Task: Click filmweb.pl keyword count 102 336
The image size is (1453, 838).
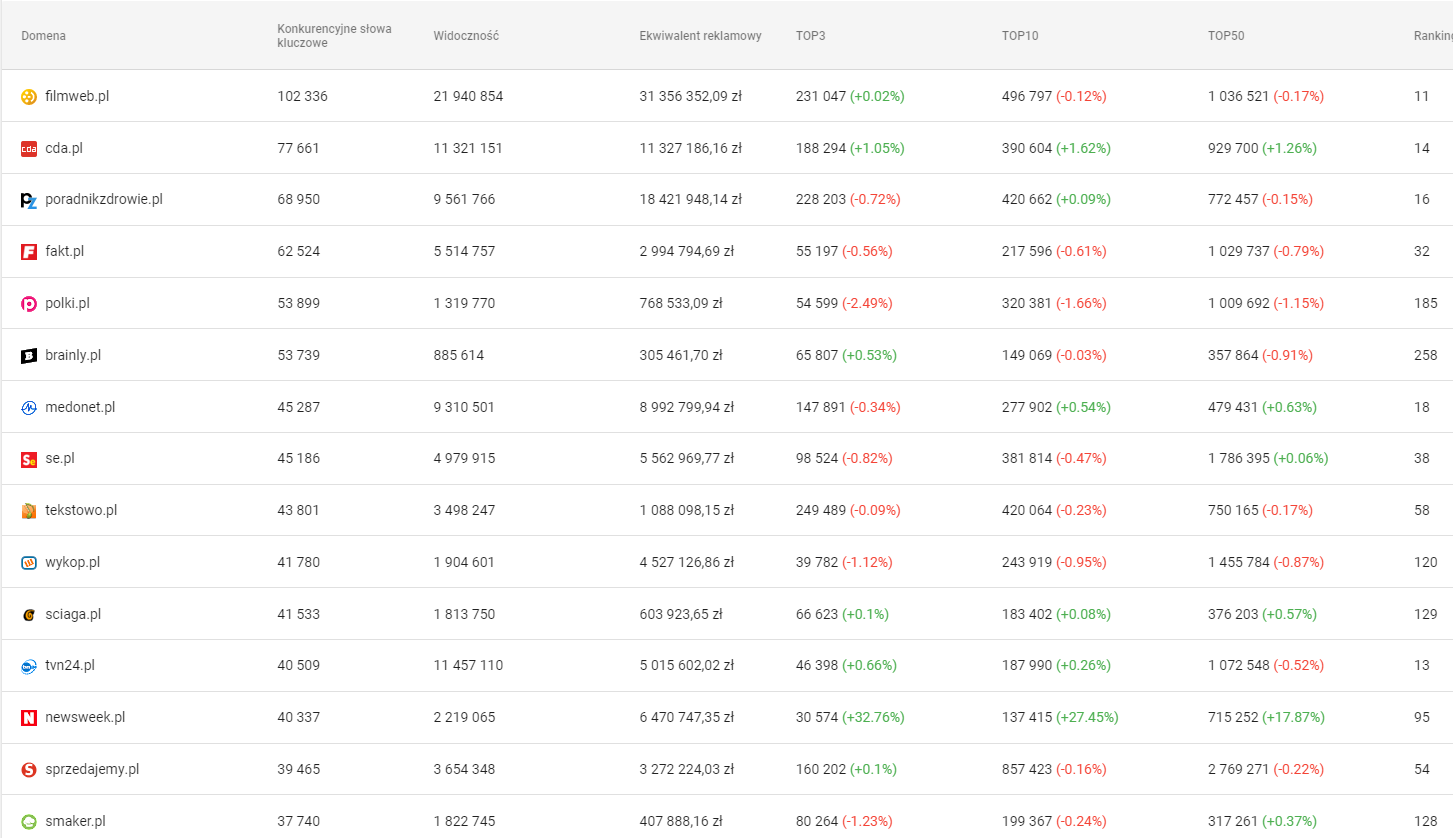Action: pyautogui.click(x=303, y=96)
